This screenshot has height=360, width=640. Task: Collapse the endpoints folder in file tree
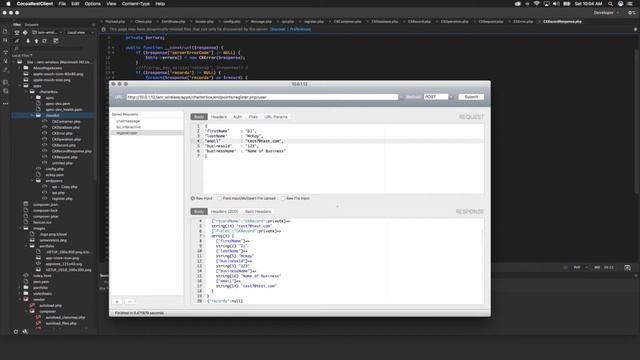[x=32, y=180]
